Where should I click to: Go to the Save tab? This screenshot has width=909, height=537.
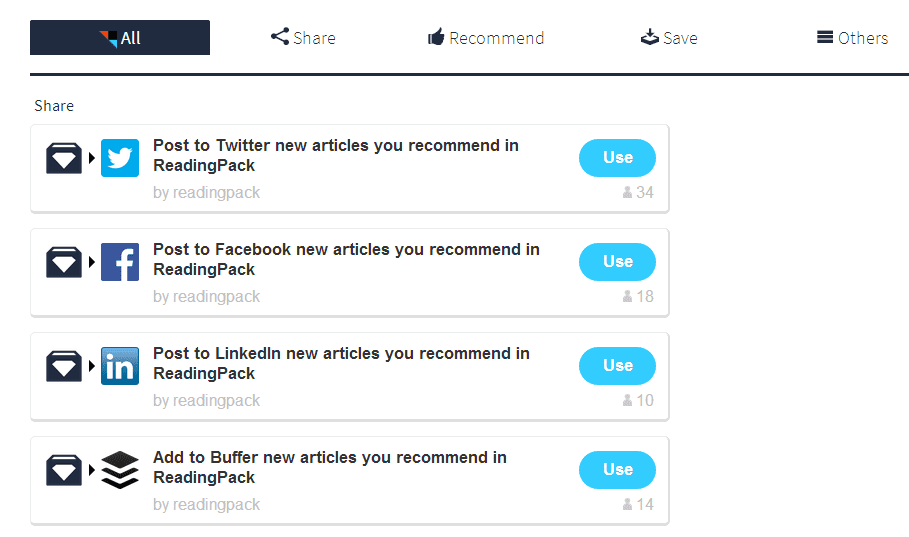click(x=669, y=38)
